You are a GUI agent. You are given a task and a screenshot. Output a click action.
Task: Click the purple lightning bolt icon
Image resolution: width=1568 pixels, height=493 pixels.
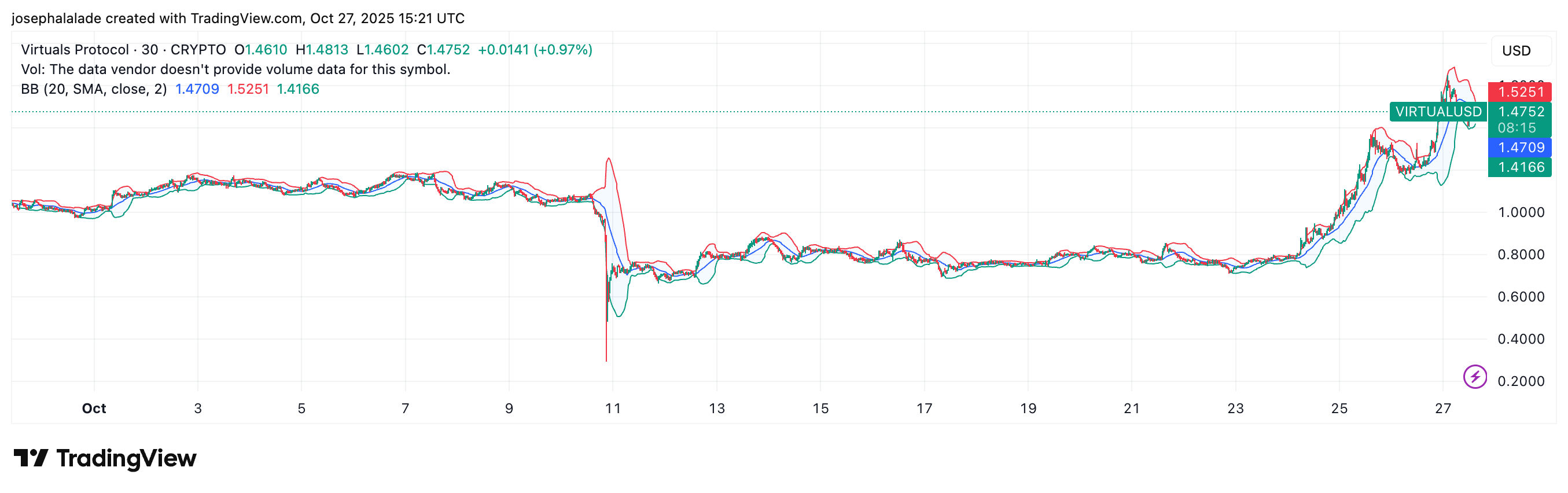tap(1474, 376)
